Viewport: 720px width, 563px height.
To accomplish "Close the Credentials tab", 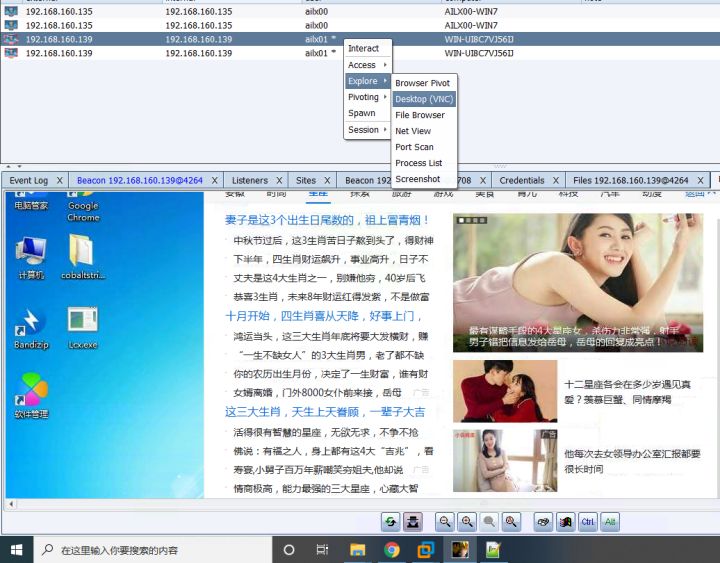I will tap(556, 180).
